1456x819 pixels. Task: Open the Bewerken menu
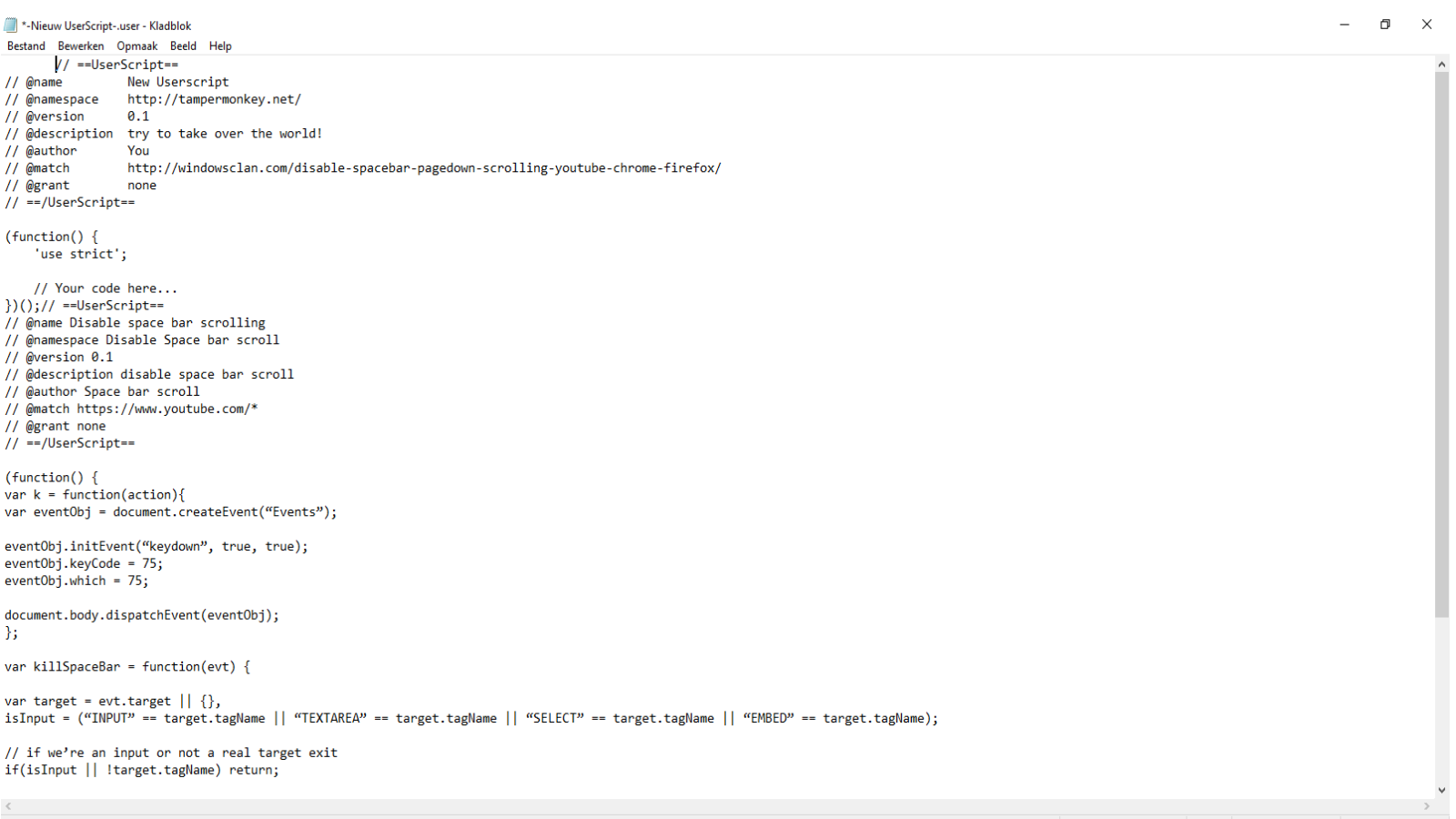click(80, 45)
